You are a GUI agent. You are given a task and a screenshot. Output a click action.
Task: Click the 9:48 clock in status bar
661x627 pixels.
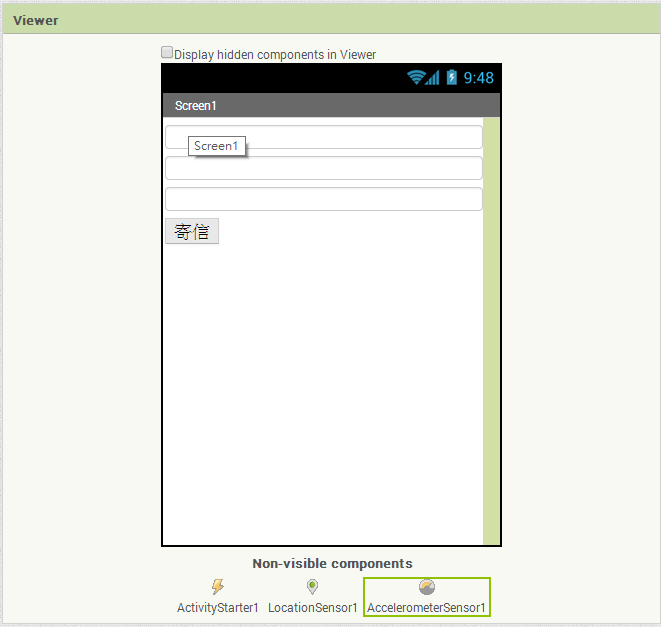(x=478, y=78)
